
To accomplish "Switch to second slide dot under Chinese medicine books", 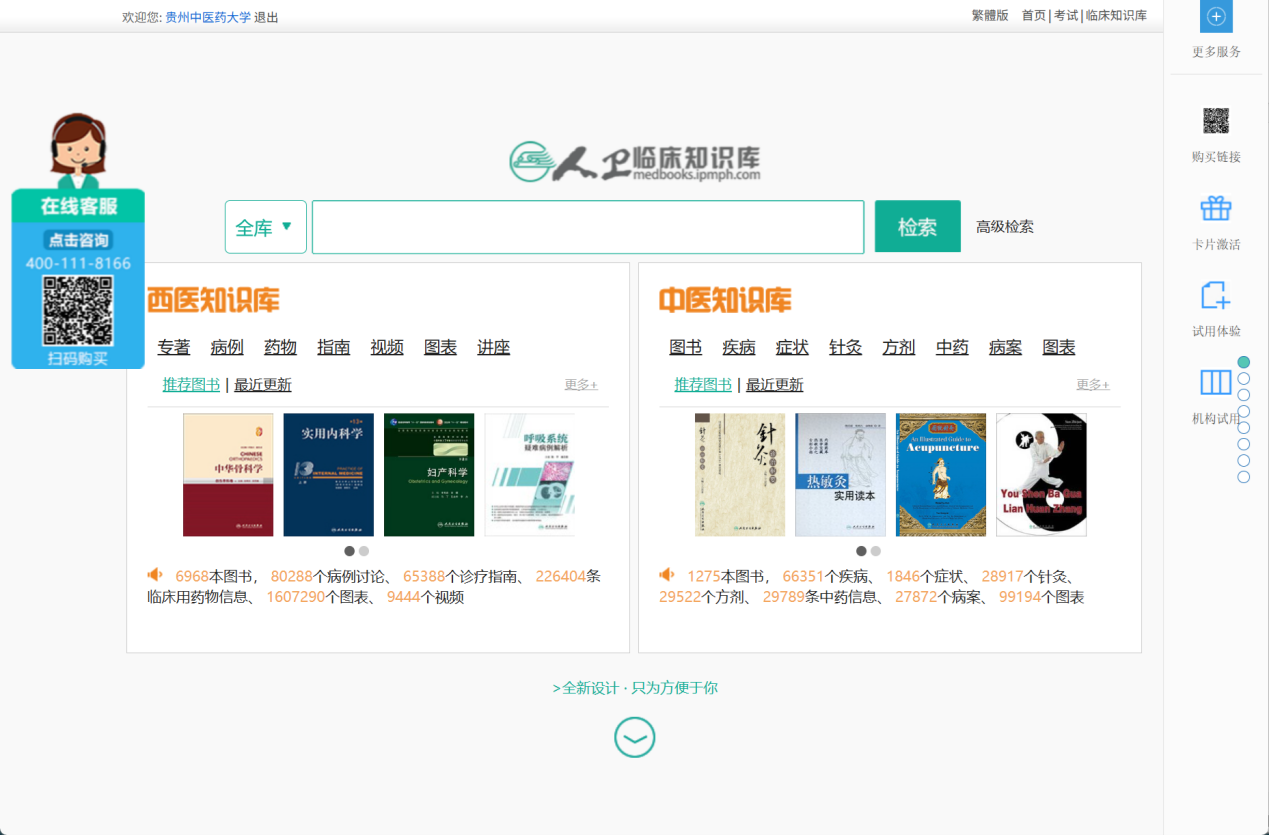I will [x=876, y=551].
